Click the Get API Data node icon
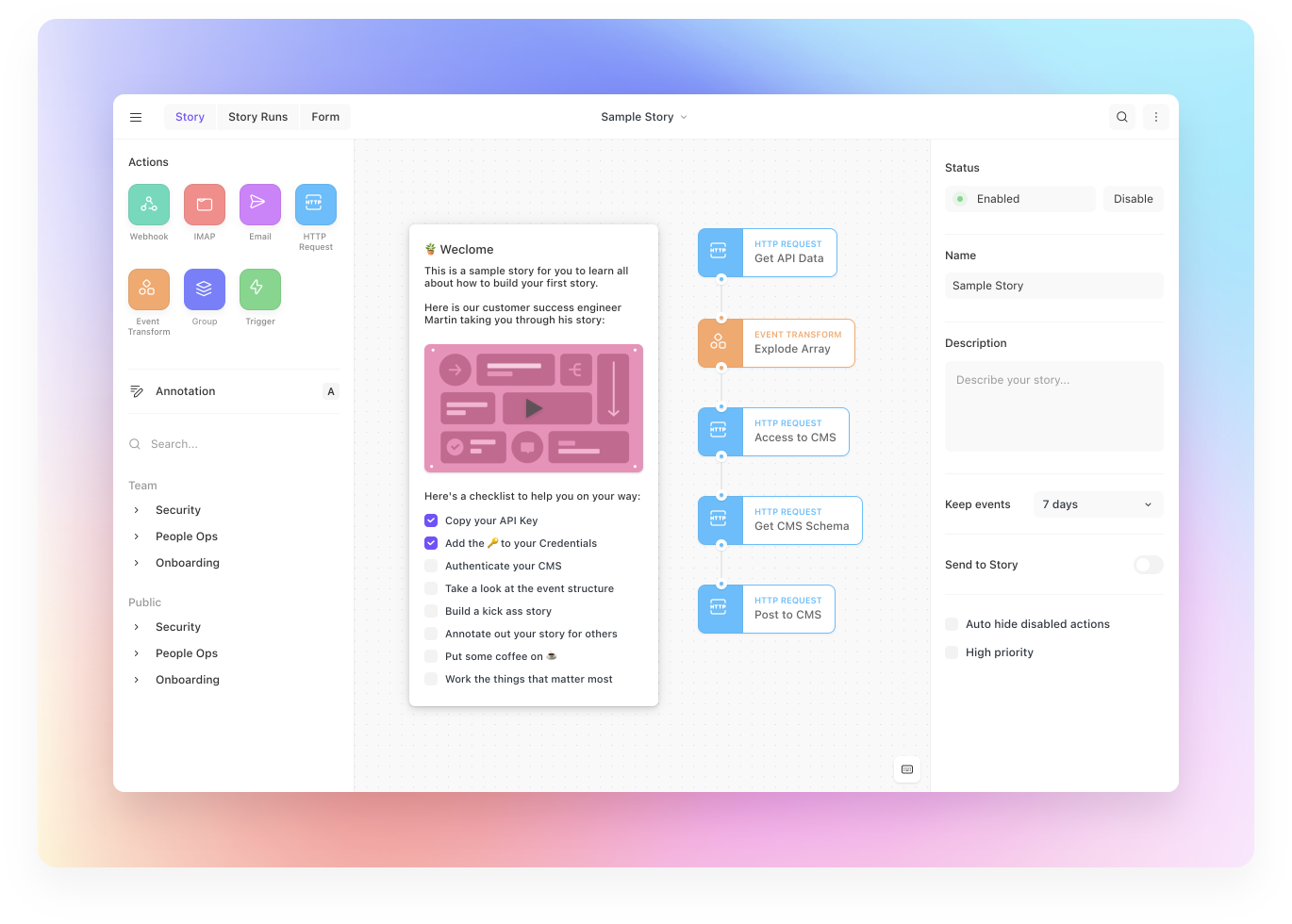The image size is (1292, 924). 720,253
